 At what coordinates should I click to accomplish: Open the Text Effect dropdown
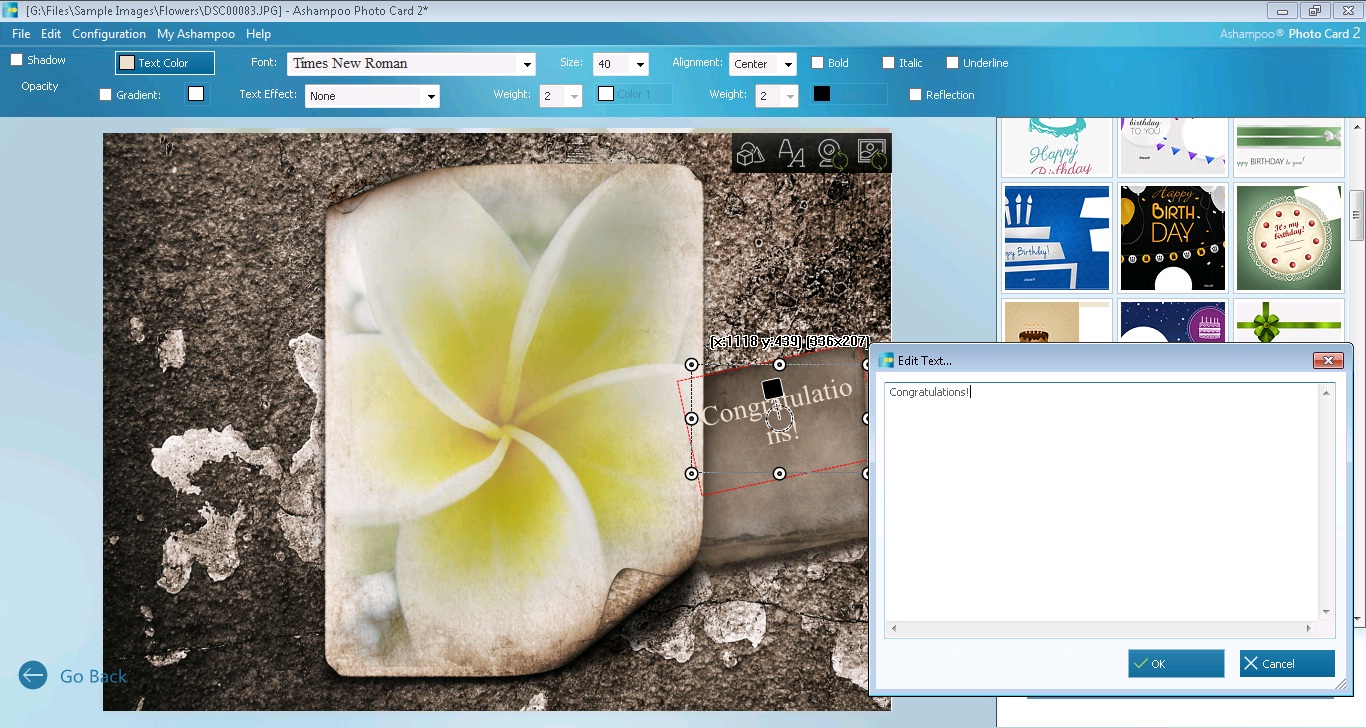click(372, 96)
